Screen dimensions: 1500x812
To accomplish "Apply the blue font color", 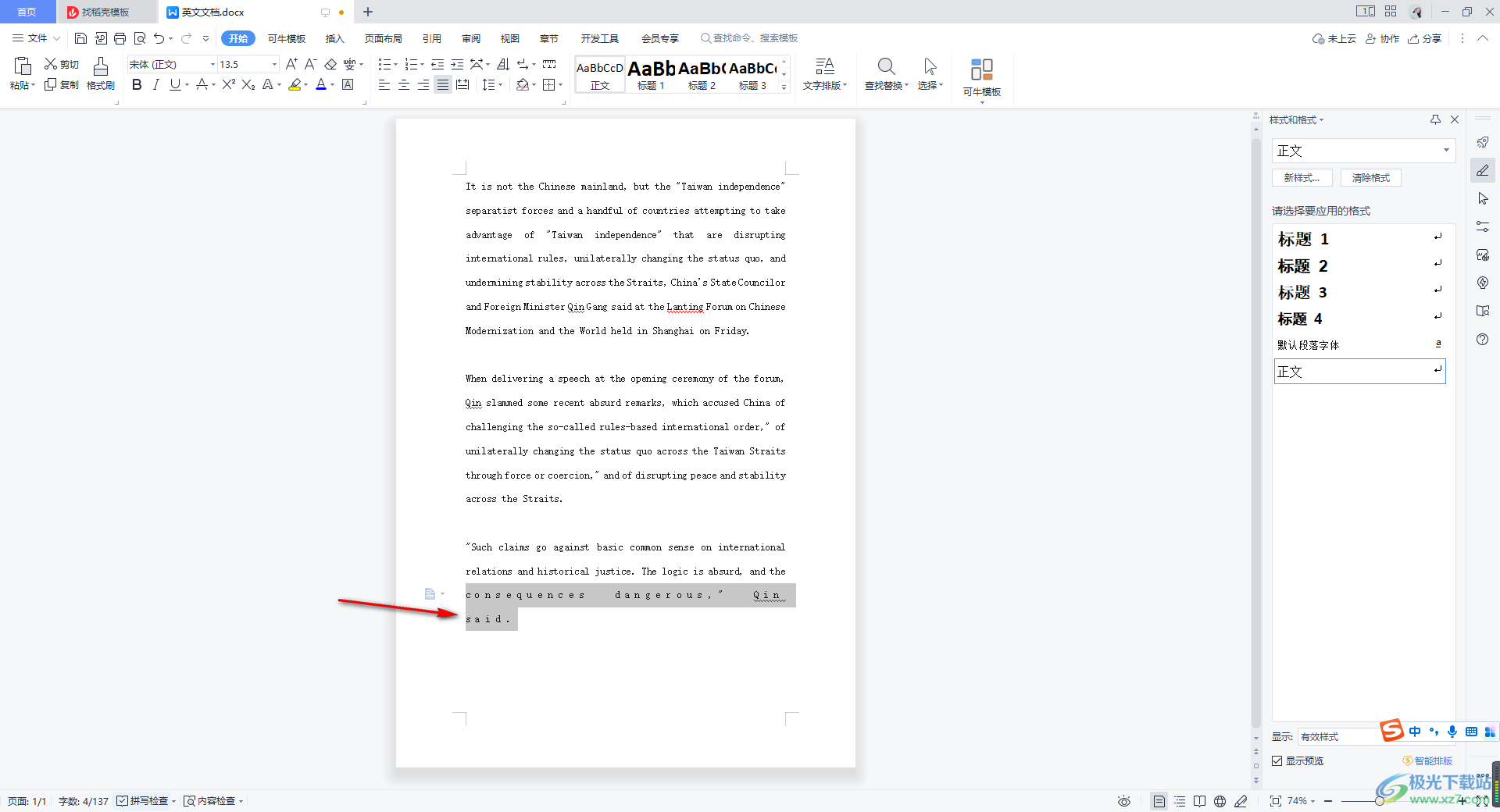I will [321, 84].
